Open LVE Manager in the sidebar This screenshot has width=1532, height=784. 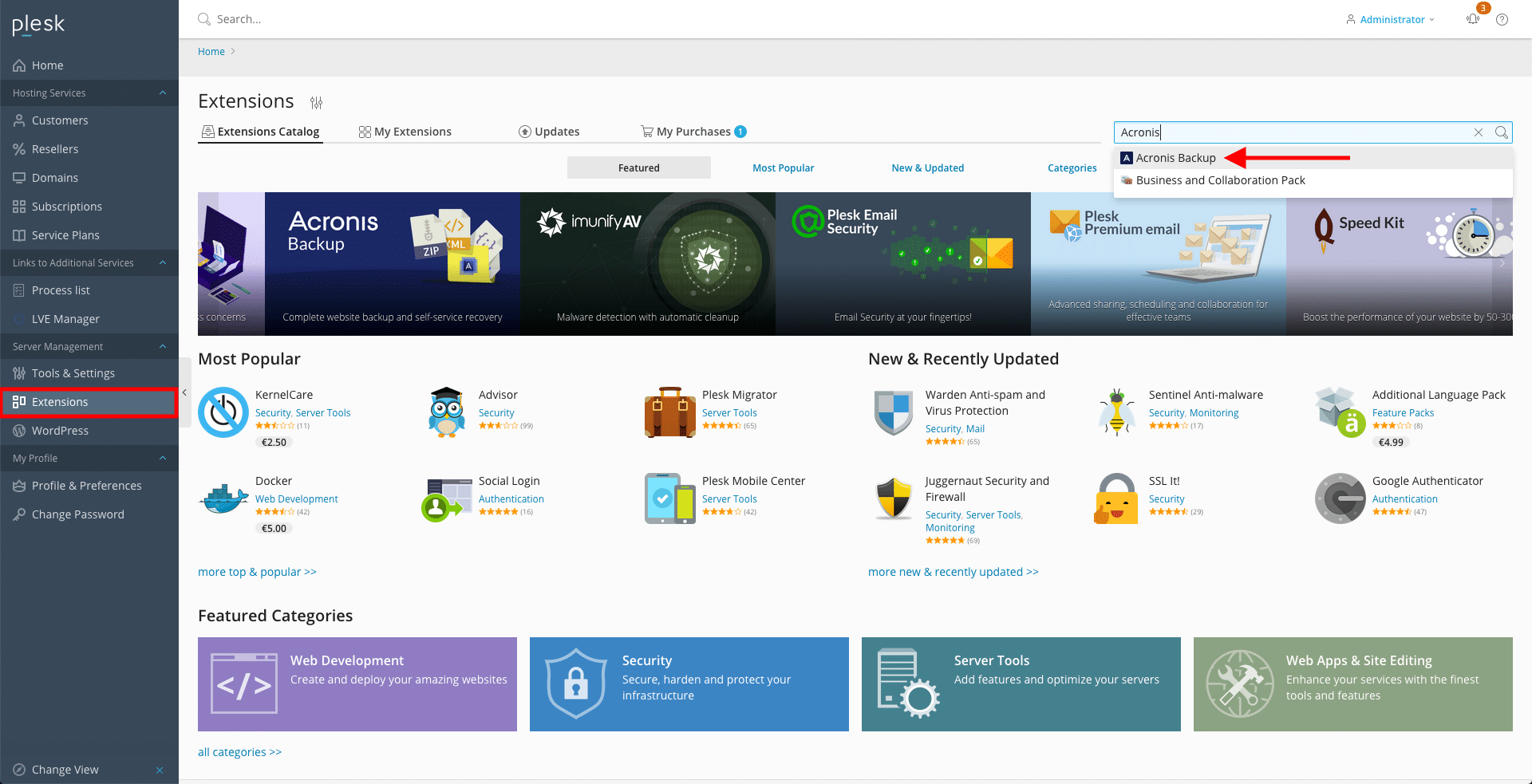(x=89, y=319)
